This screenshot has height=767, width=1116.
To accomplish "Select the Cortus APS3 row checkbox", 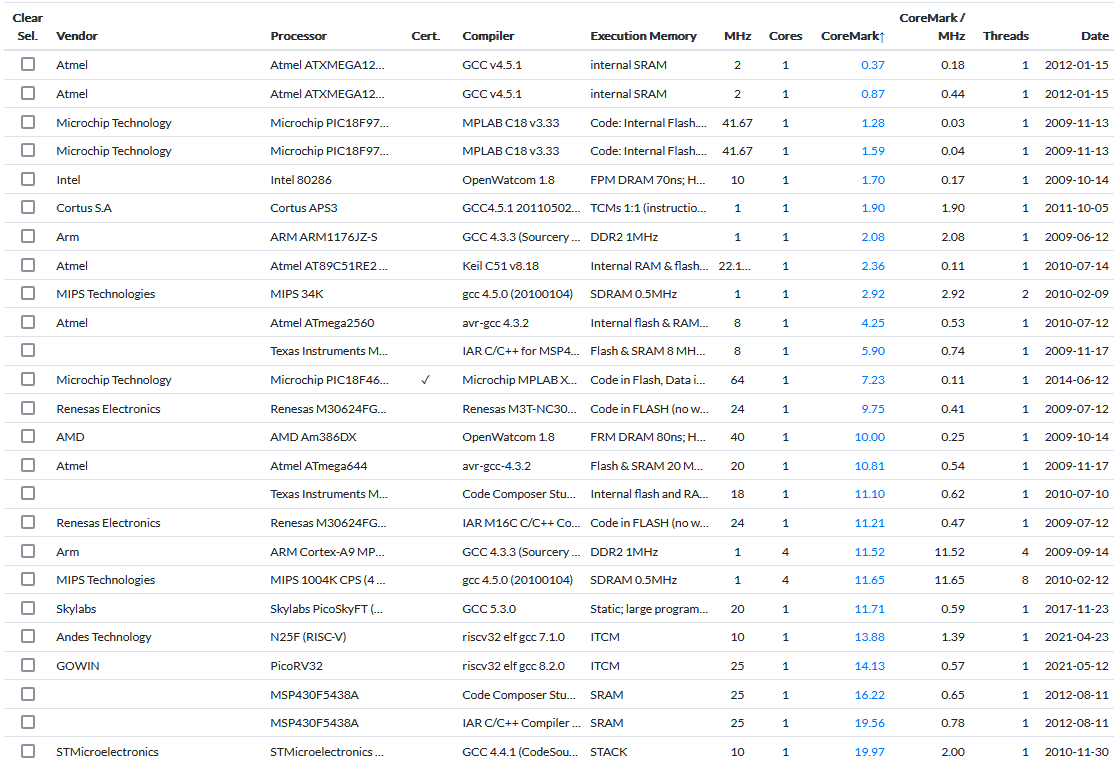I will (x=28, y=208).
